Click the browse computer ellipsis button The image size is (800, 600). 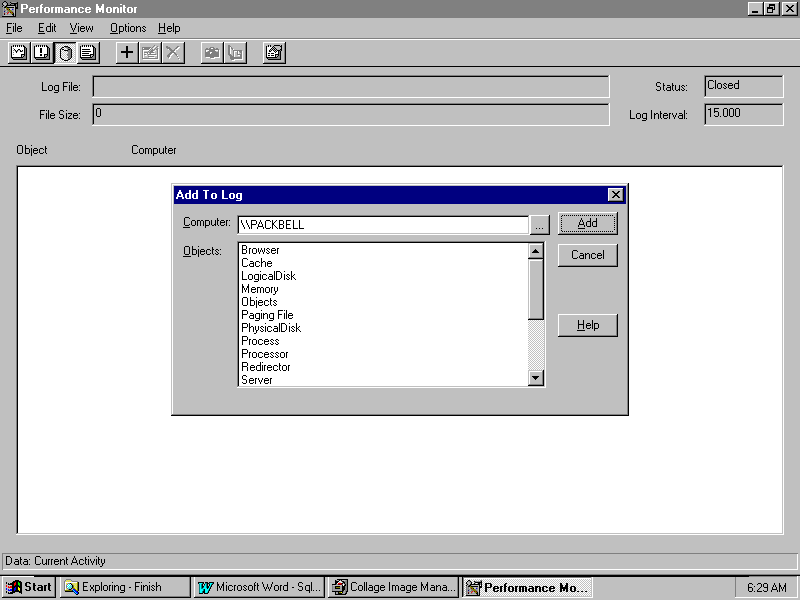pos(539,225)
